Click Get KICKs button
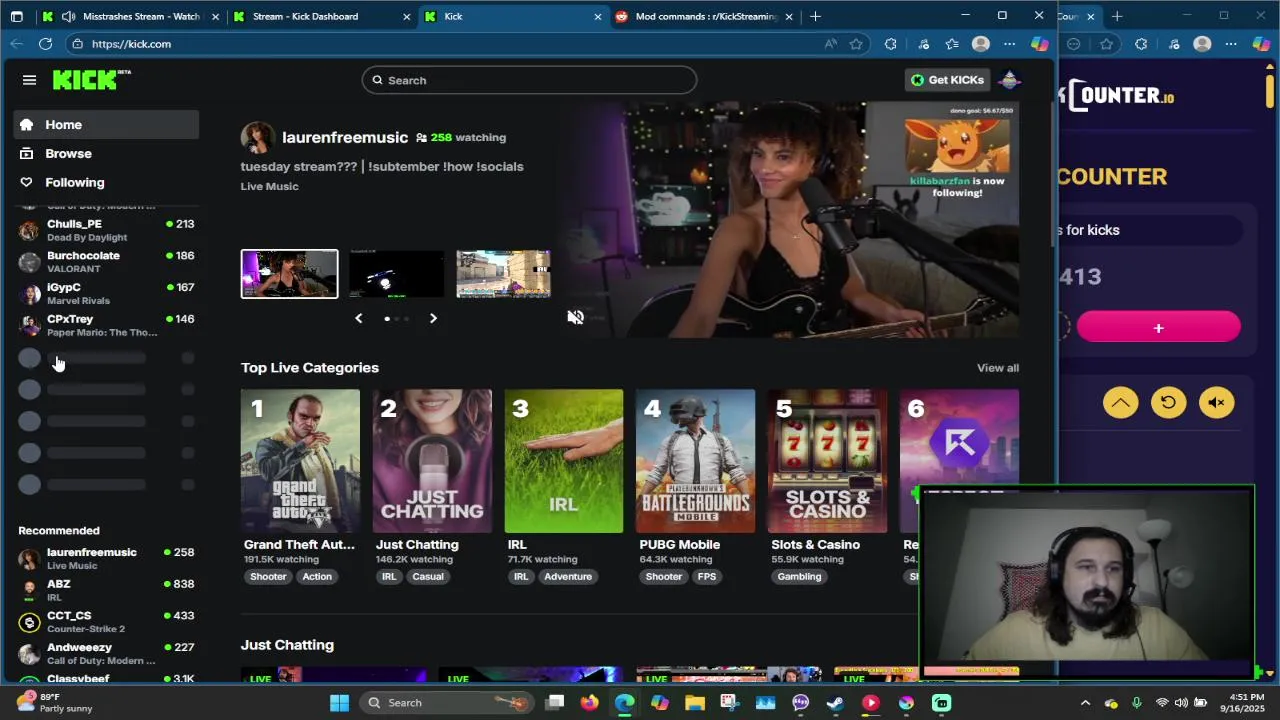Screen dimensions: 1280x720 pyautogui.click(x=947, y=80)
